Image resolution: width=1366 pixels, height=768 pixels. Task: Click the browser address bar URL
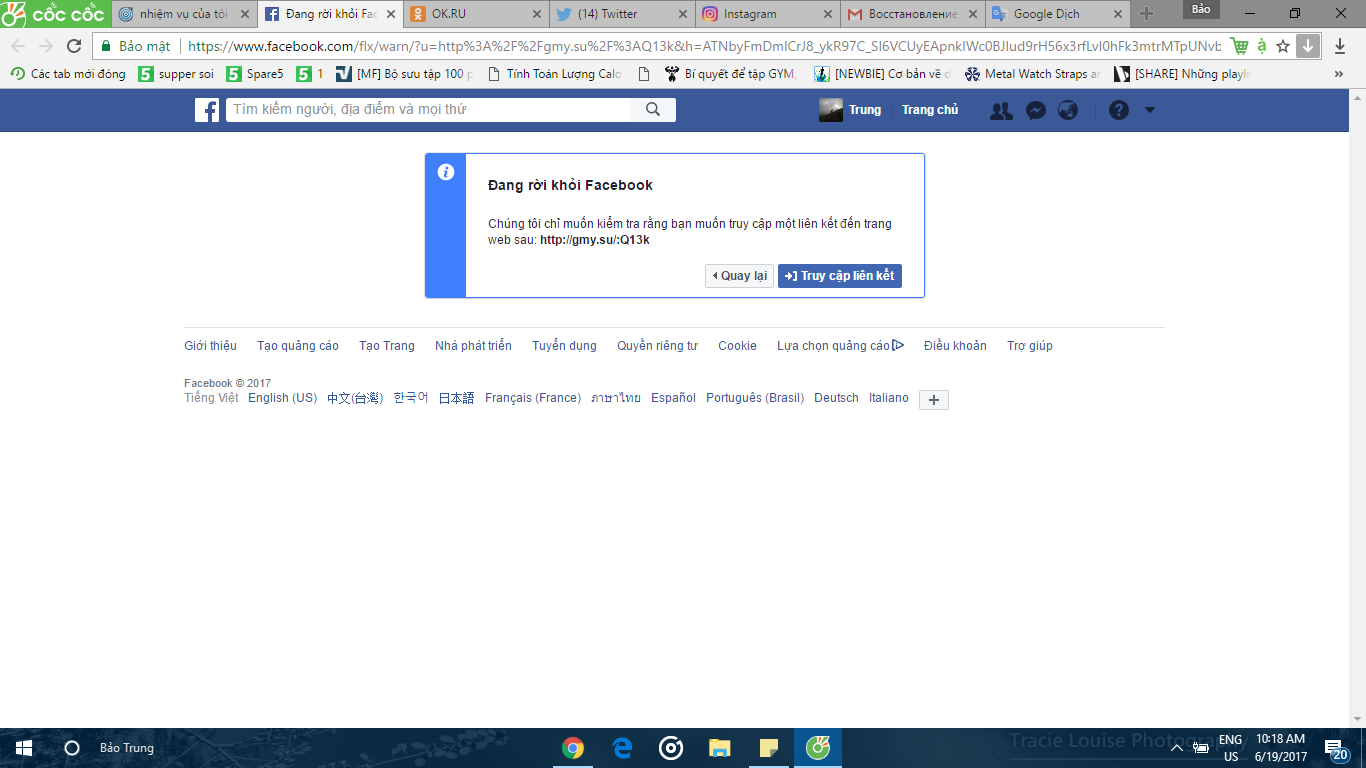[x=704, y=46]
